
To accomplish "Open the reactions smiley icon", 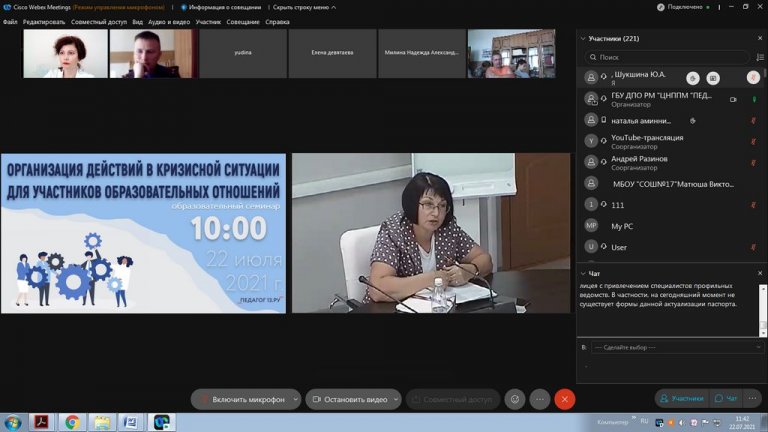I will (x=515, y=399).
